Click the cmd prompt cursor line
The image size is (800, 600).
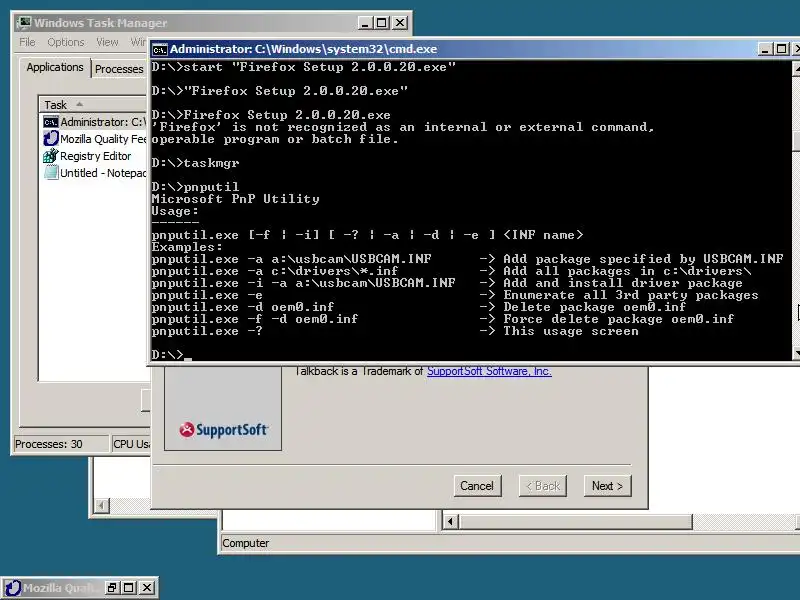coord(171,355)
